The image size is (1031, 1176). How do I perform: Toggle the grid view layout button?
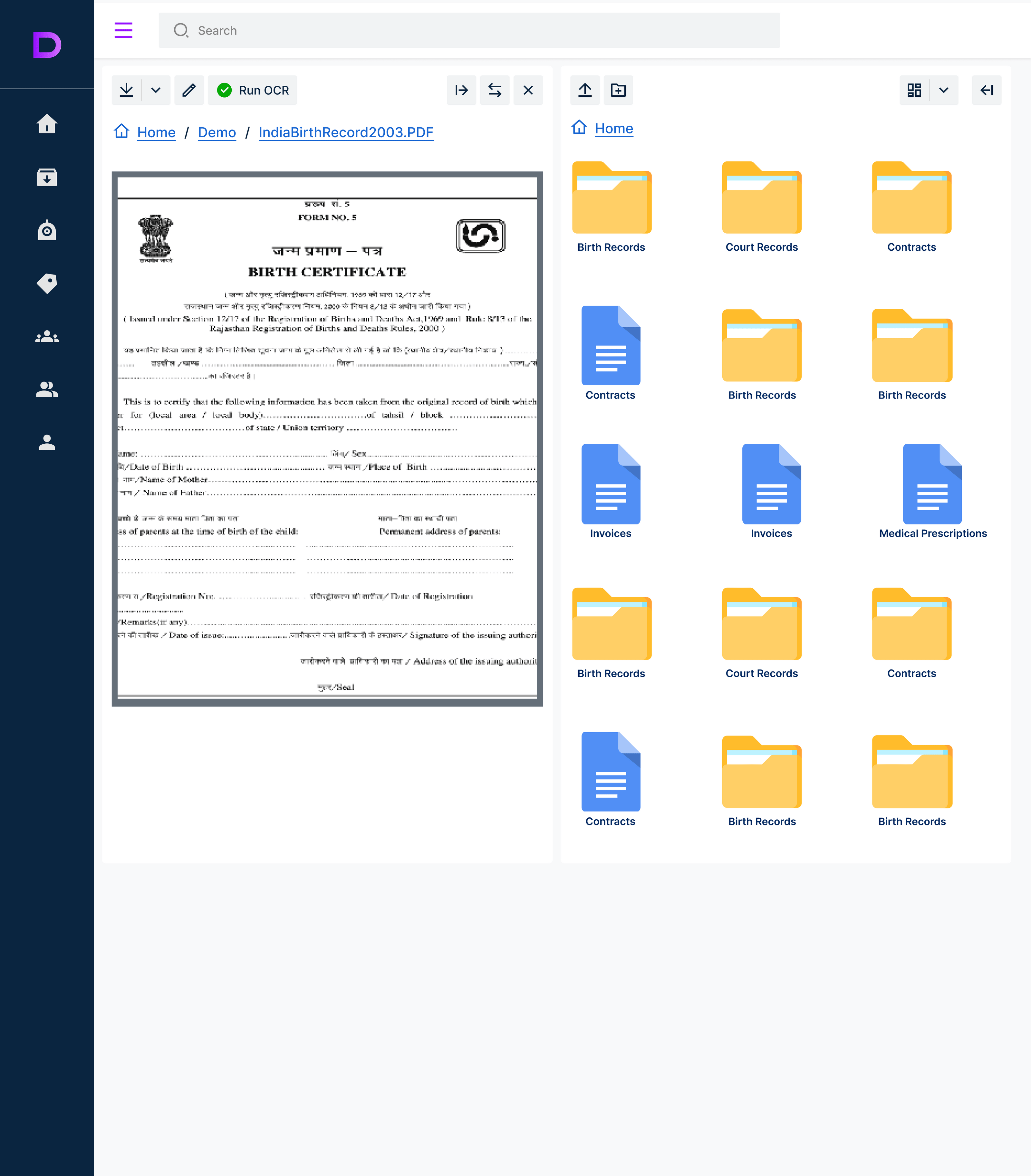914,90
